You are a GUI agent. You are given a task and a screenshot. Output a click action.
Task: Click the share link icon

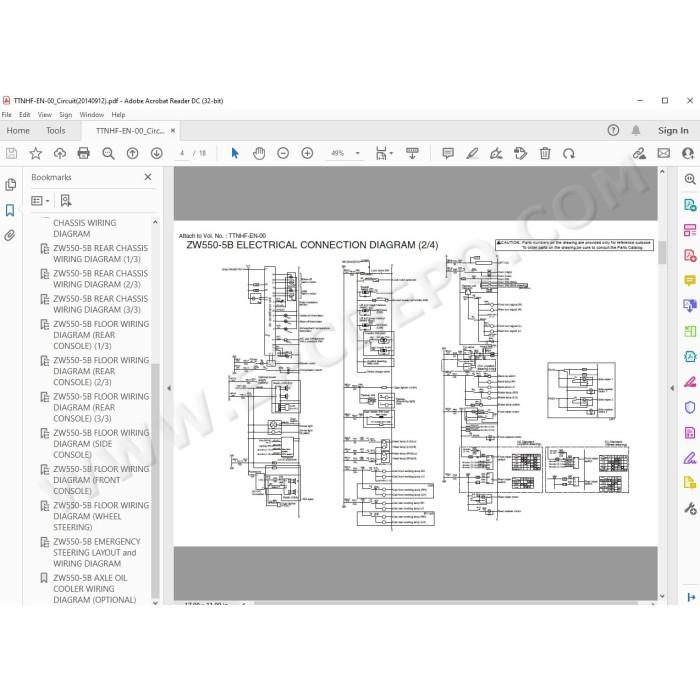click(x=639, y=154)
